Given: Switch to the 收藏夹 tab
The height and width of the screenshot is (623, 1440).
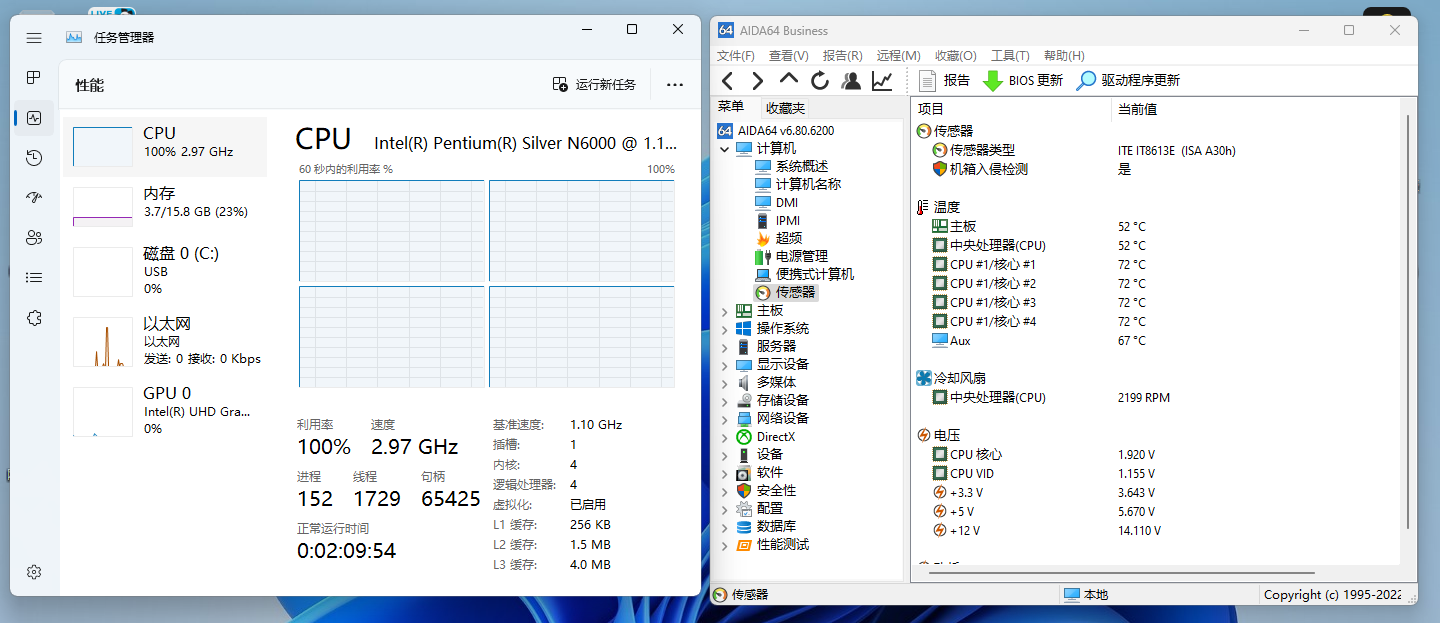Looking at the screenshot, I should 785,108.
